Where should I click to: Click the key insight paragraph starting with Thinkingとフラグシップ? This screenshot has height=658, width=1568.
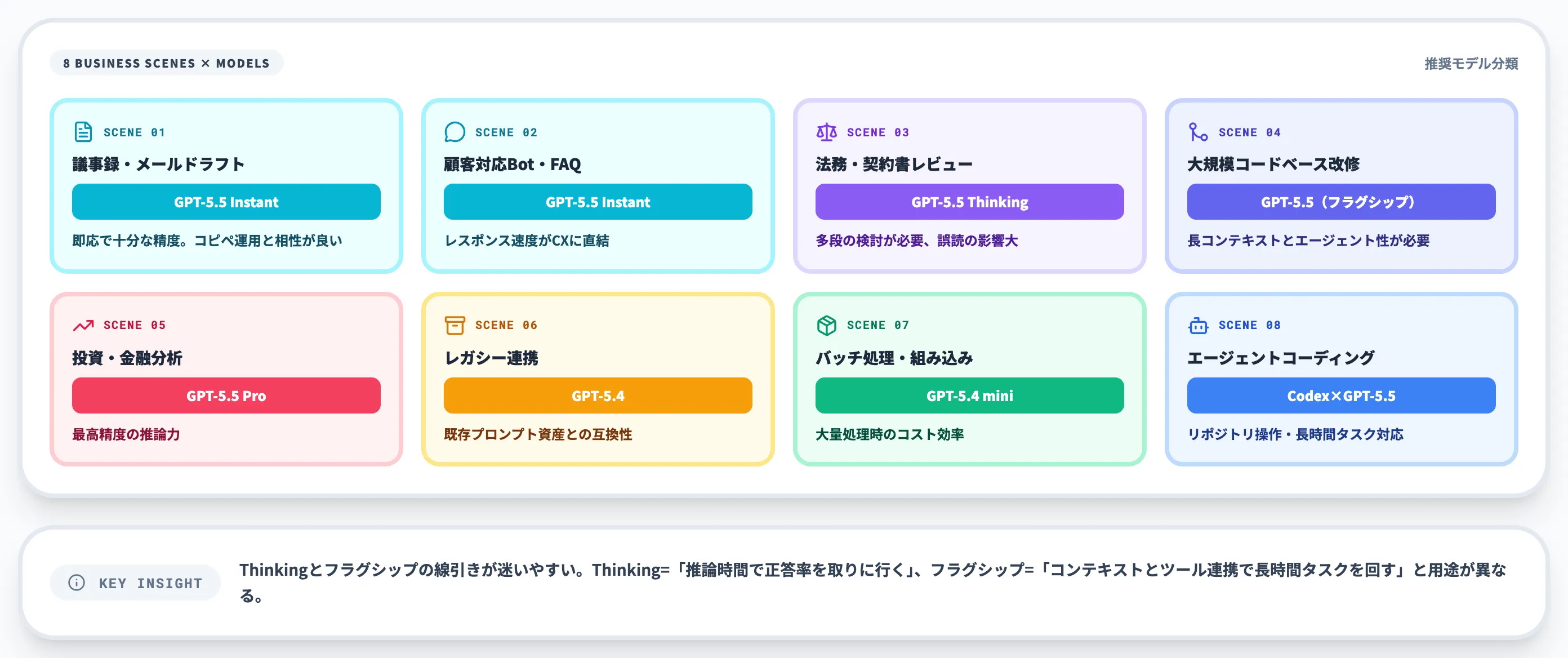tap(873, 583)
